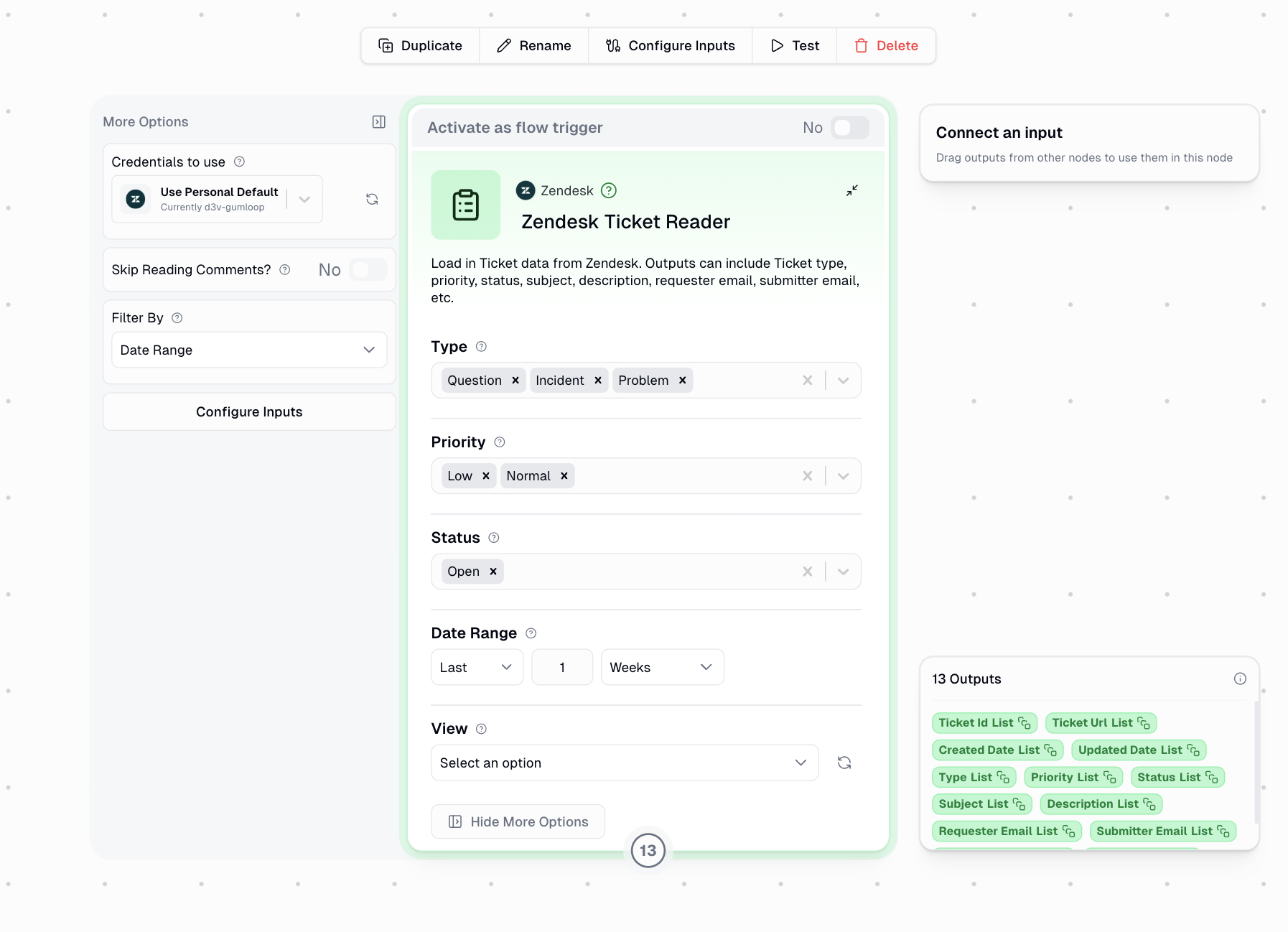The height and width of the screenshot is (932, 1288).
Task: Open the 13 Outputs info icon
Action: (x=1240, y=678)
